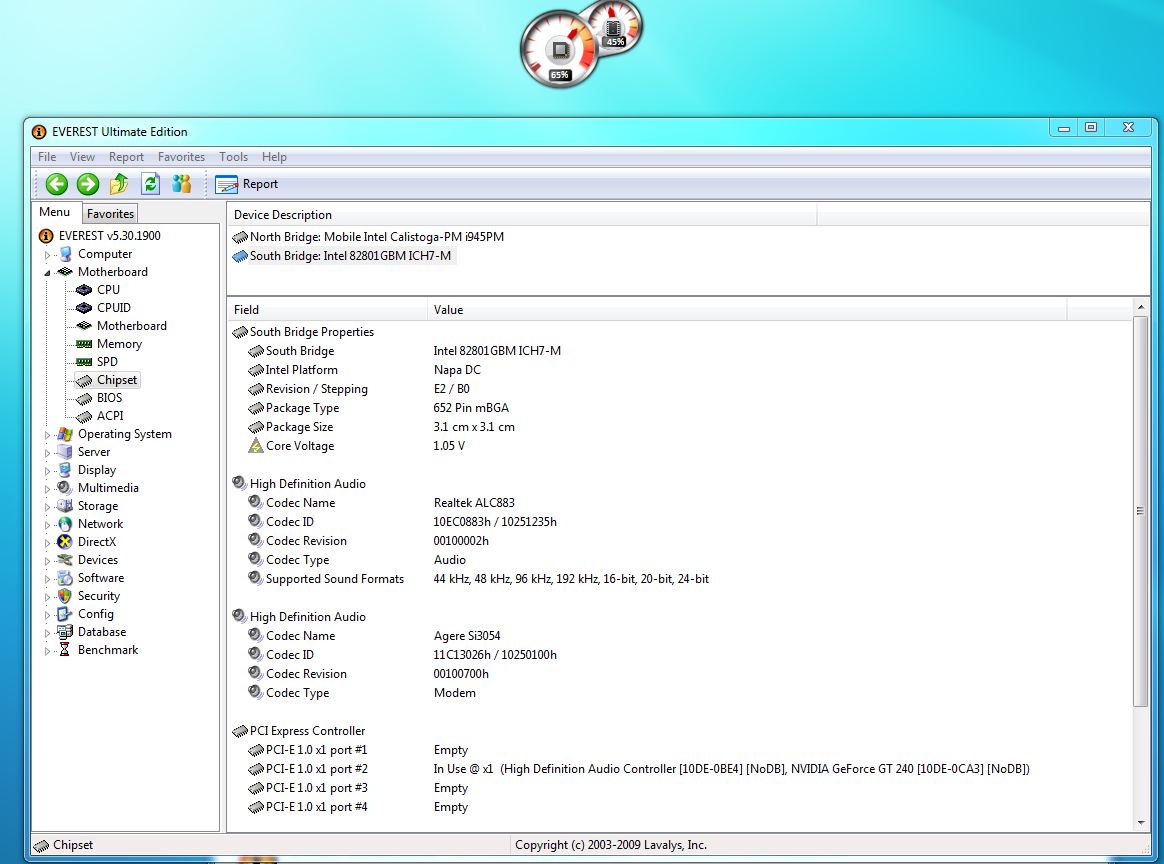
Task: Open the View menu
Action: coord(82,157)
